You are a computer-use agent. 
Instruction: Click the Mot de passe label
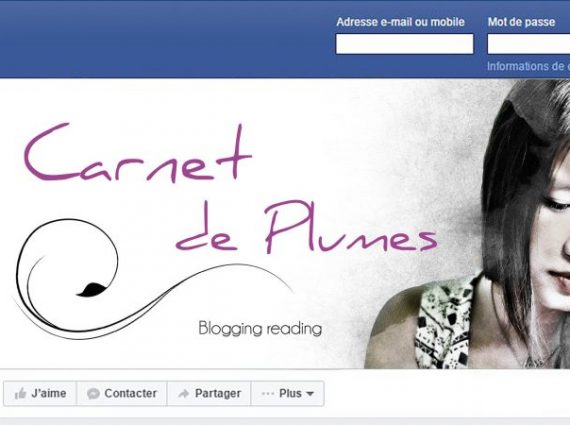pyautogui.click(x=521, y=22)
